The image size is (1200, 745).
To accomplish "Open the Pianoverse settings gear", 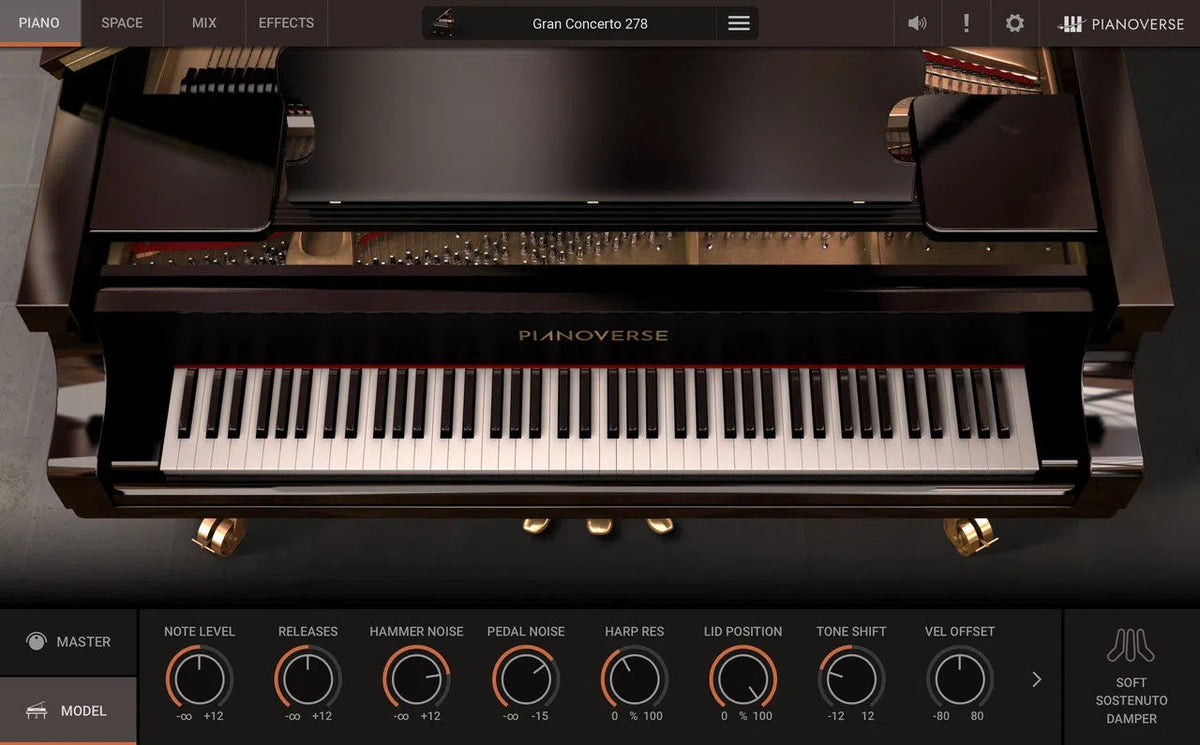I will 1013,23.
